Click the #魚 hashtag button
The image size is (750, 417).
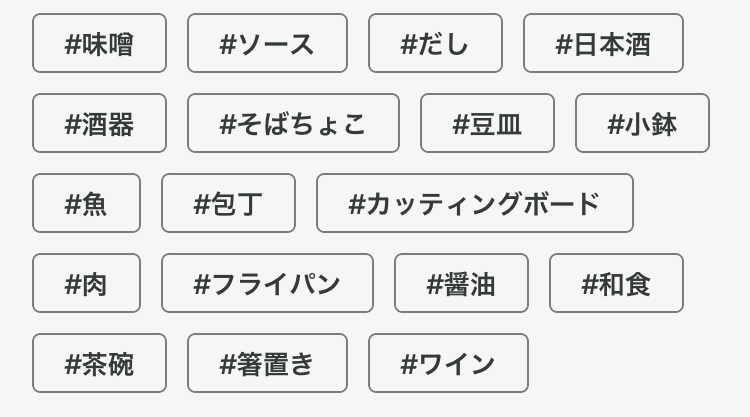[x=86, y=204]
